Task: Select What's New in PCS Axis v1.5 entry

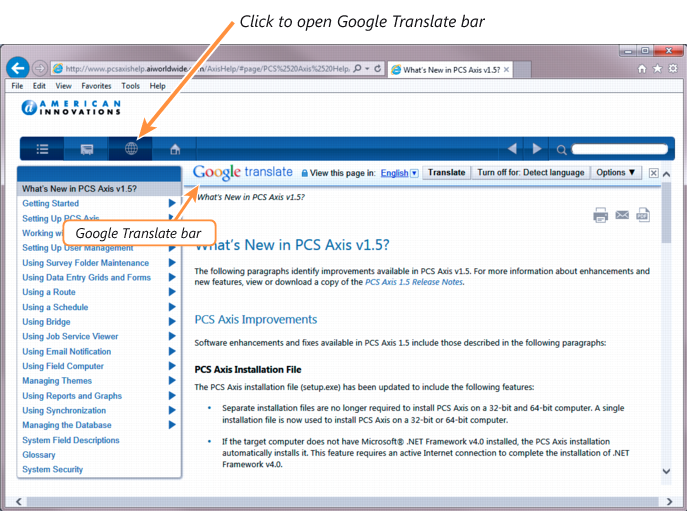Action: pos(99,189)
